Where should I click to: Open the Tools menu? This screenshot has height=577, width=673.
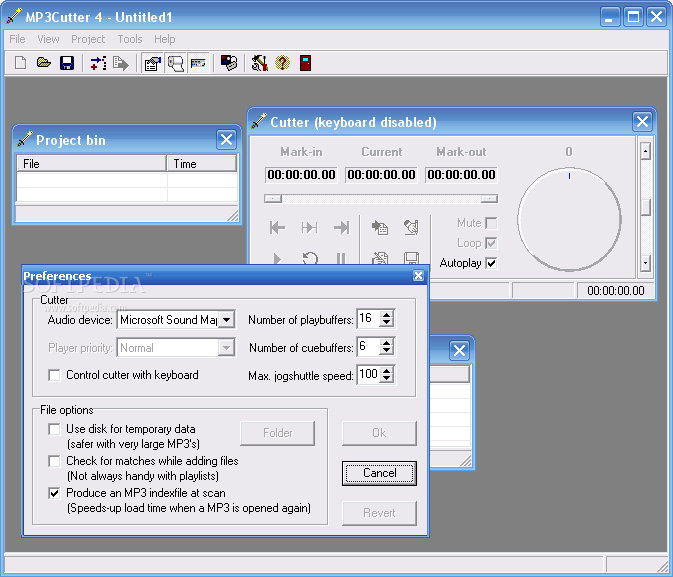[130, 39]
